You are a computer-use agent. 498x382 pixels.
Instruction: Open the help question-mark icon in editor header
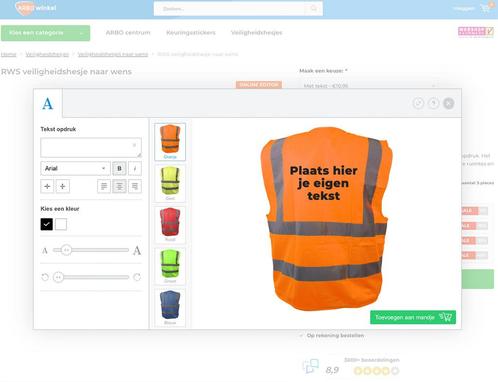click(x=433, y=103)
